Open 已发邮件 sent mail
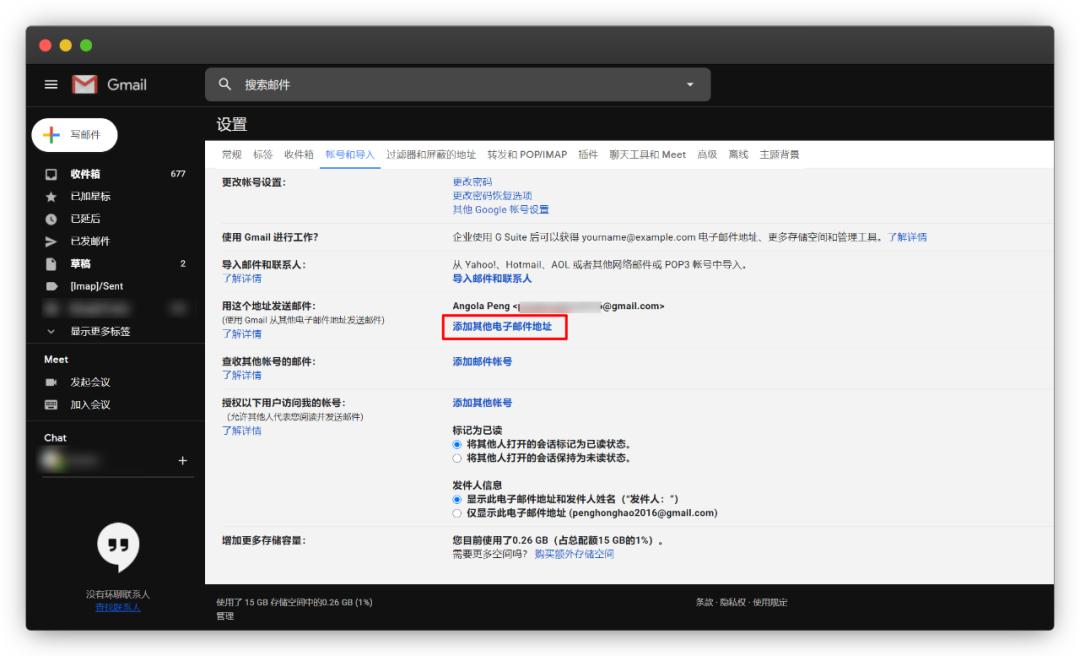The height and width of the screenshot is (656, 1080). point(86,241)
